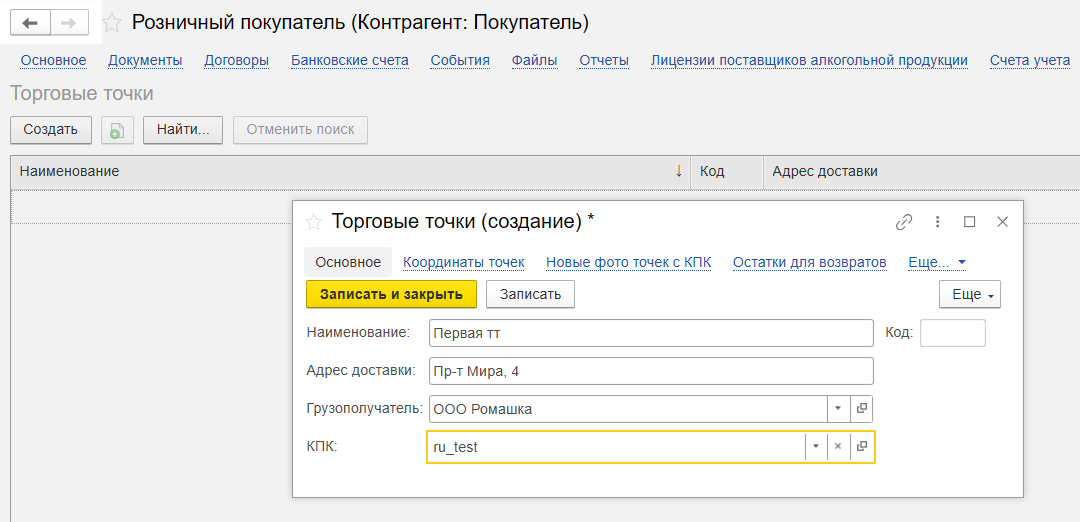1080x522 pixels.
Task: Open the Документы section link
Action: pyautogui.click(x=145, y=61)
